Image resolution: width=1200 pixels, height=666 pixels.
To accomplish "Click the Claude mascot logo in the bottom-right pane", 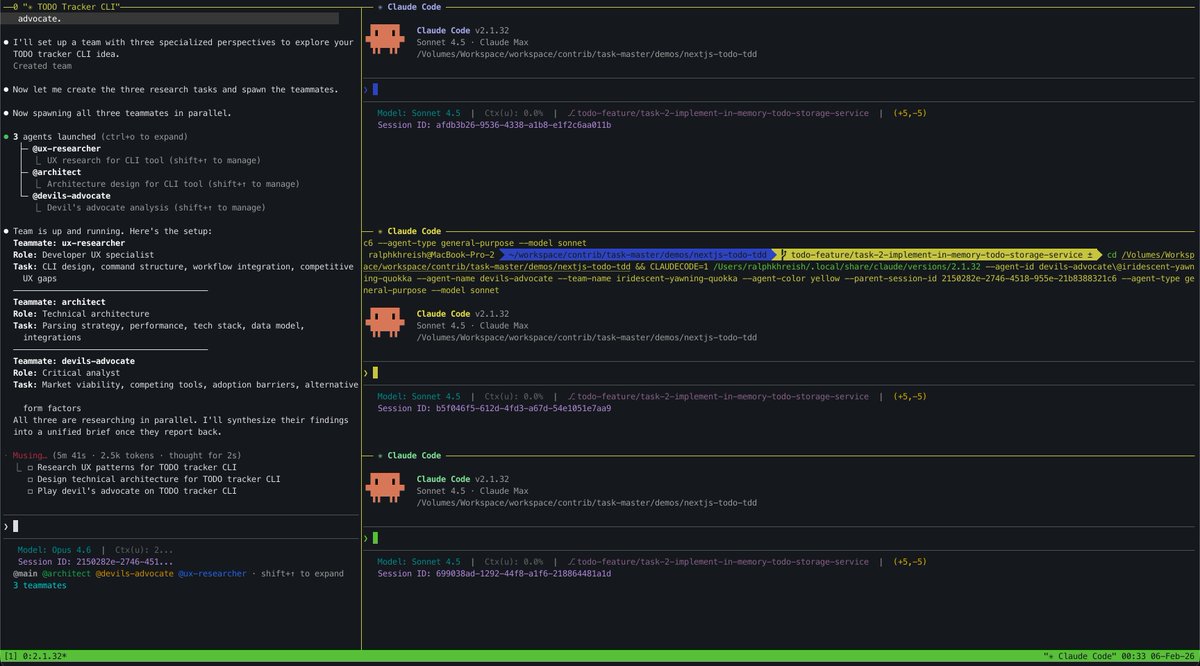I will click(x=385, y=489).
